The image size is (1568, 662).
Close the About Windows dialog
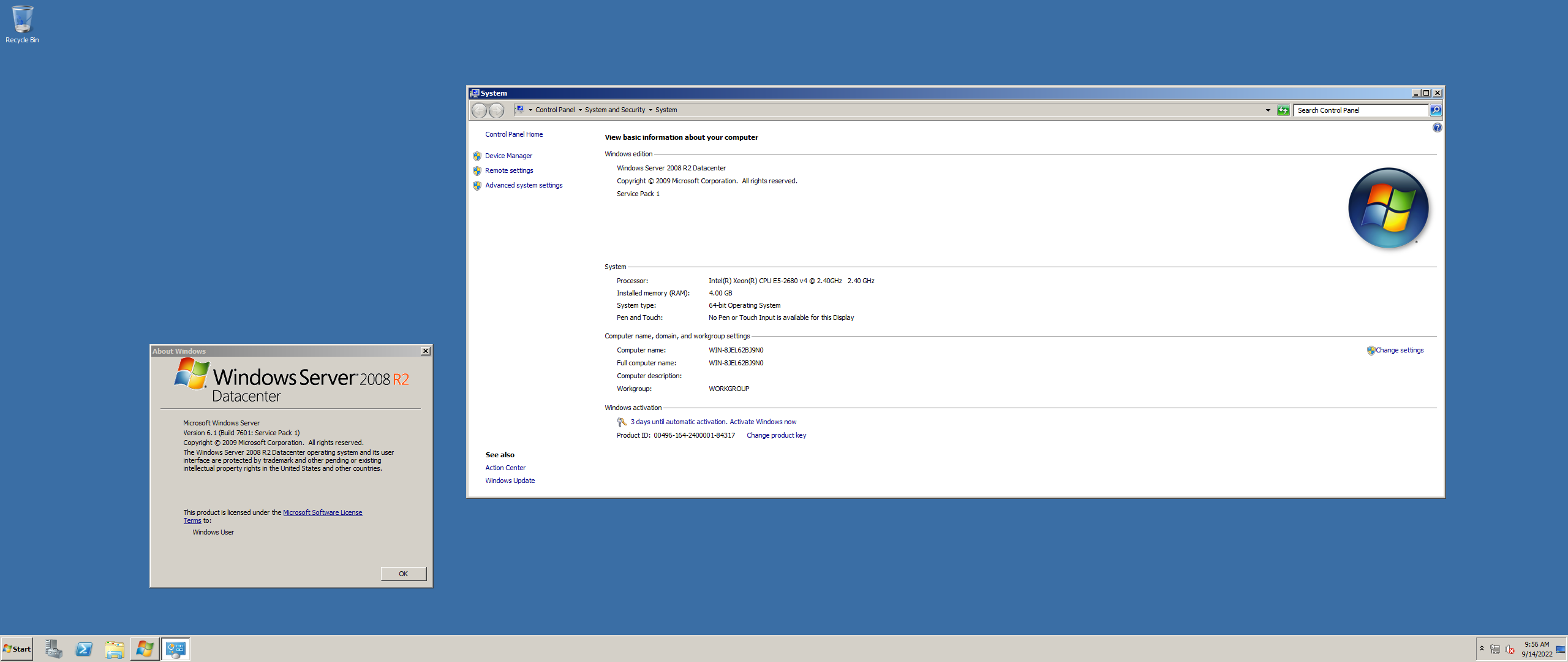pos(426,351)
